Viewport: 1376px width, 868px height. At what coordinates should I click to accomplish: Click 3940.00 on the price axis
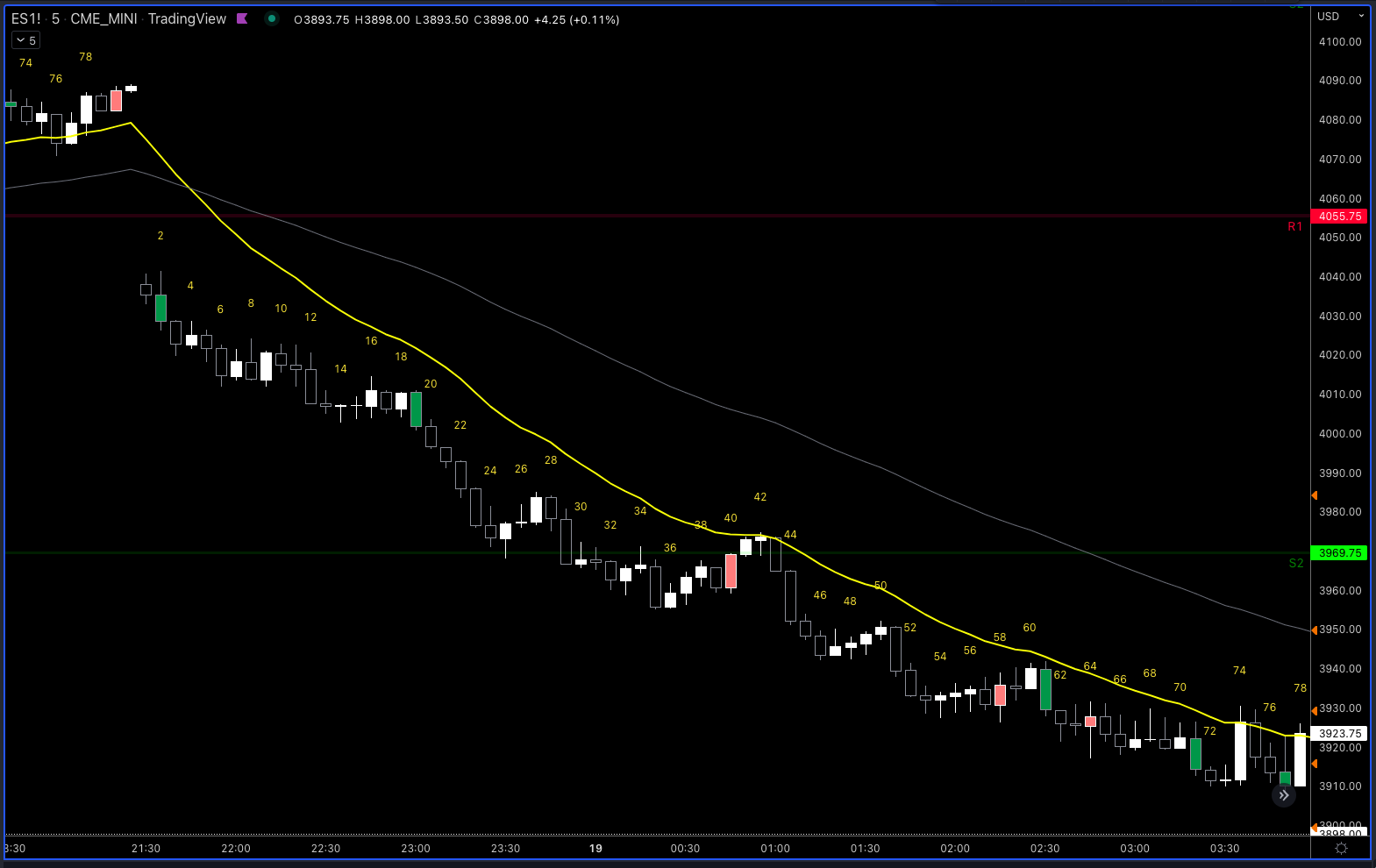coord(1340,669)
